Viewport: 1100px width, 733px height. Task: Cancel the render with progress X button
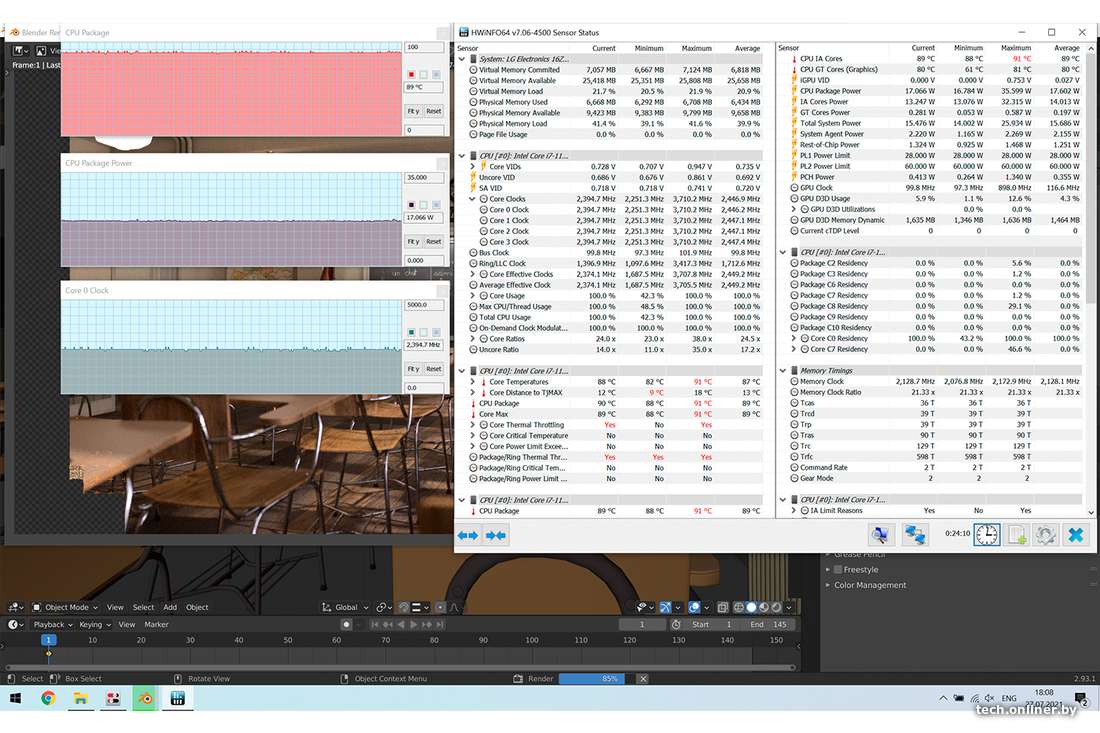click(643, 679)
